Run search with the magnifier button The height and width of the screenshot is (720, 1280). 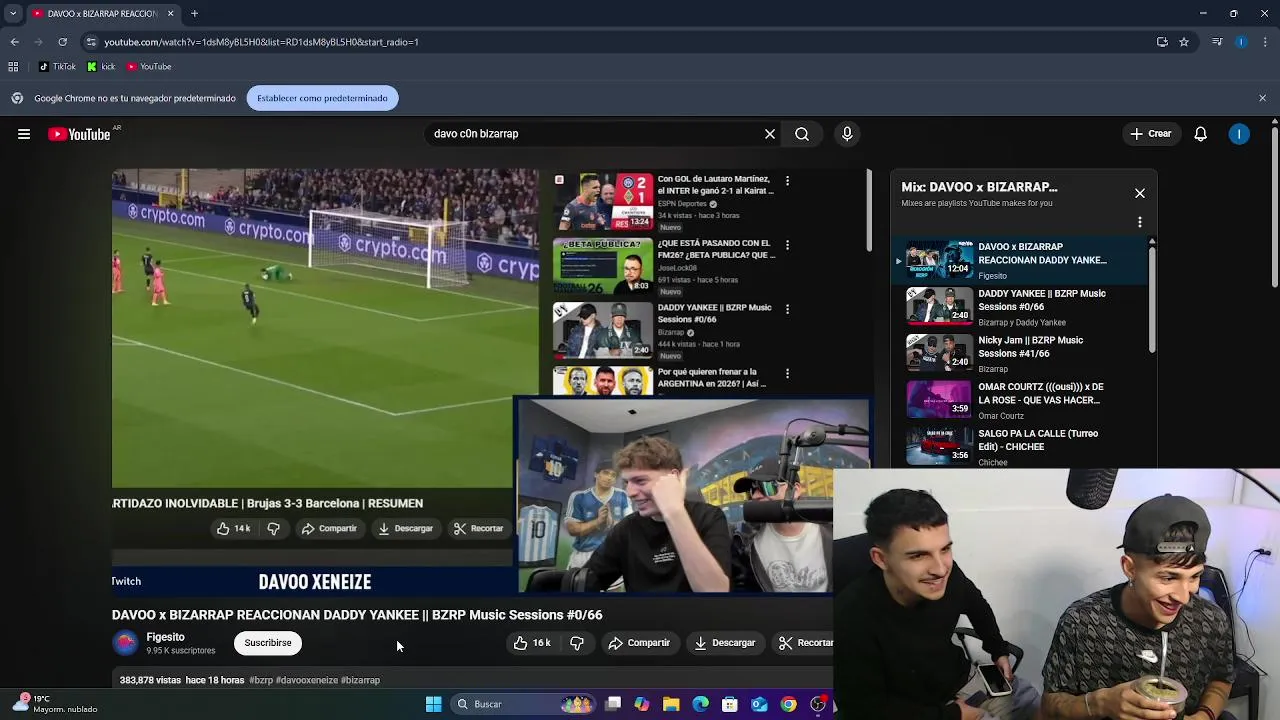(802, 134)
